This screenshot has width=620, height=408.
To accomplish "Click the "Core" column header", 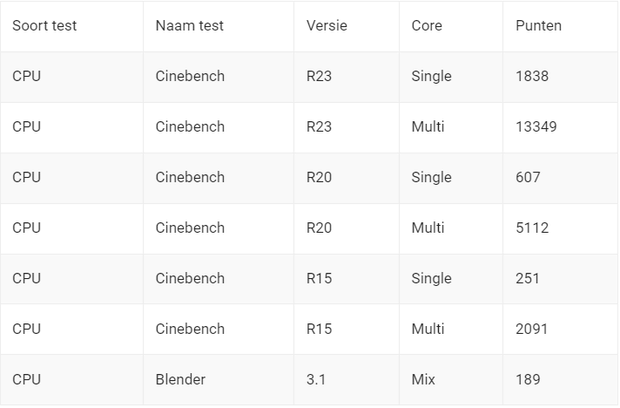I will 426,26.
